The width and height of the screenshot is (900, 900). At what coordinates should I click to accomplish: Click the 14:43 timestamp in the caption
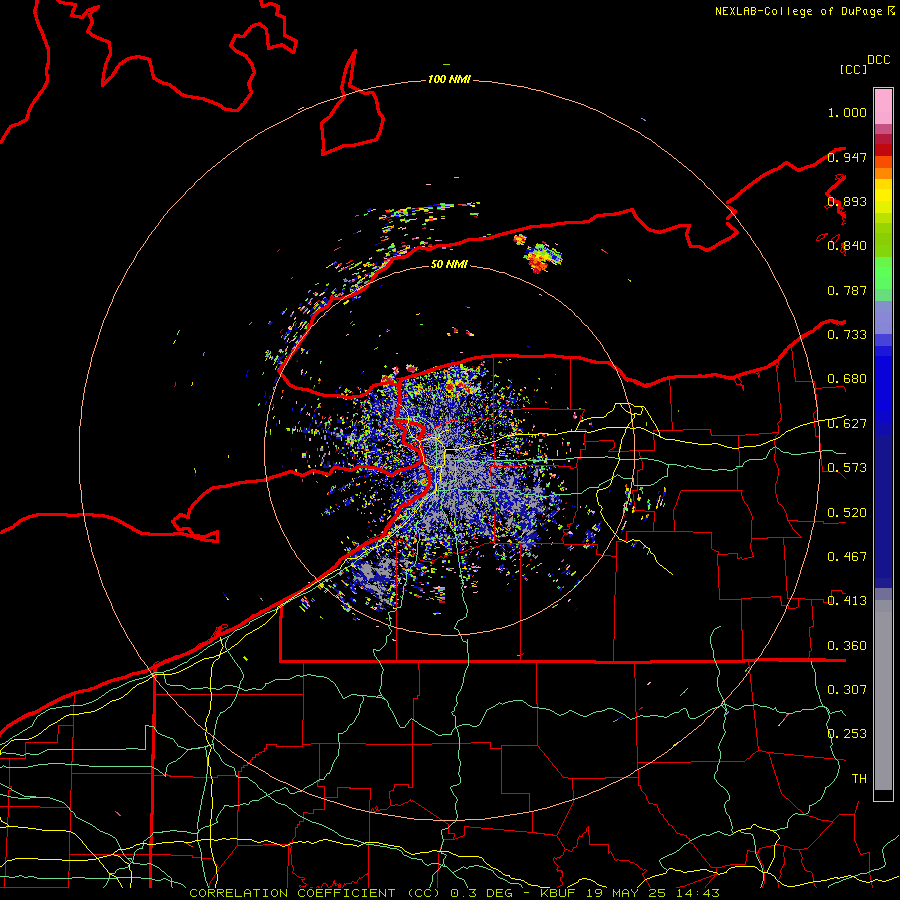tap(697, 893)
